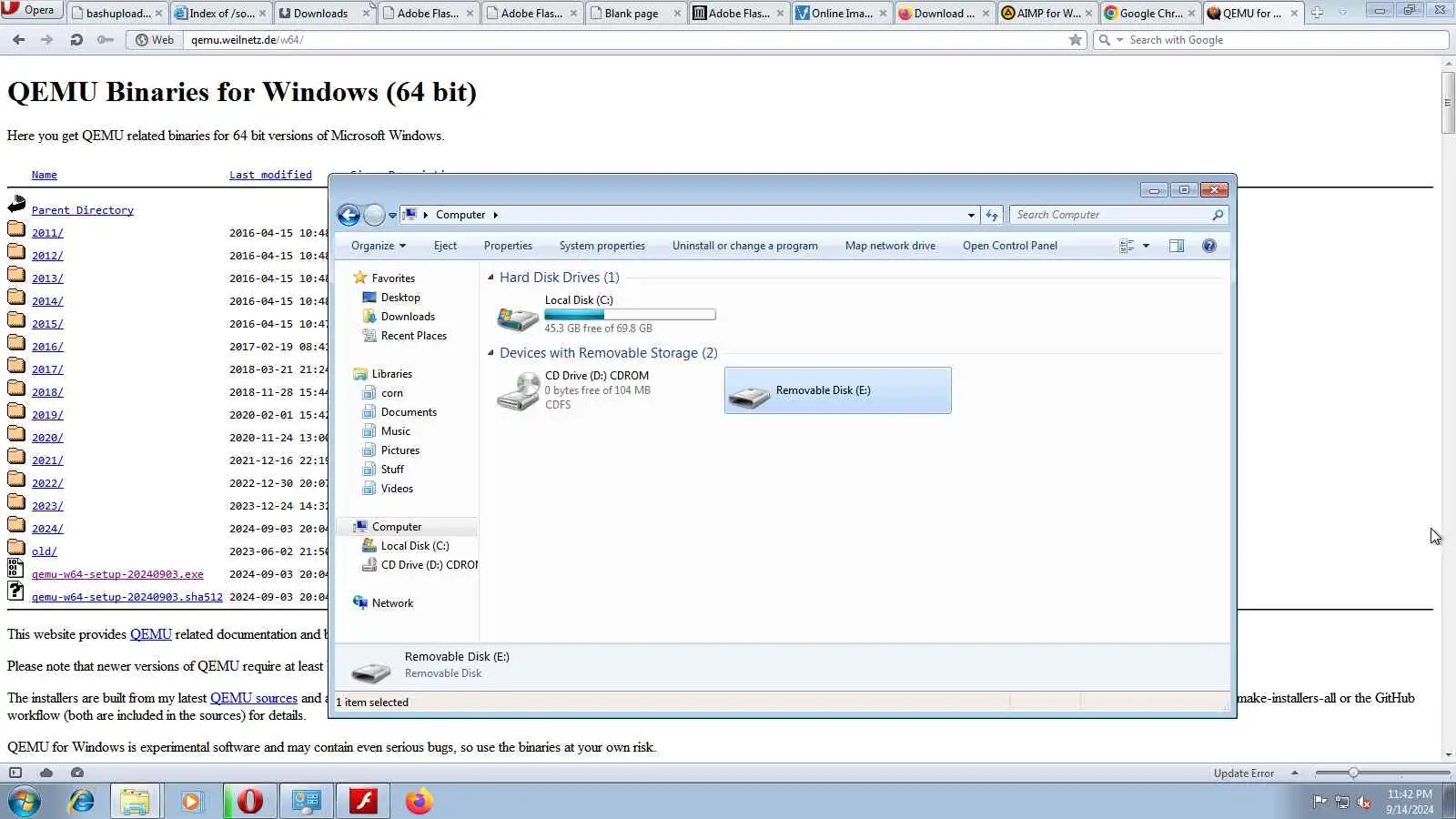Click Opera wand password key icon
Screen dimensions: 1456x819
click(106, 40)
